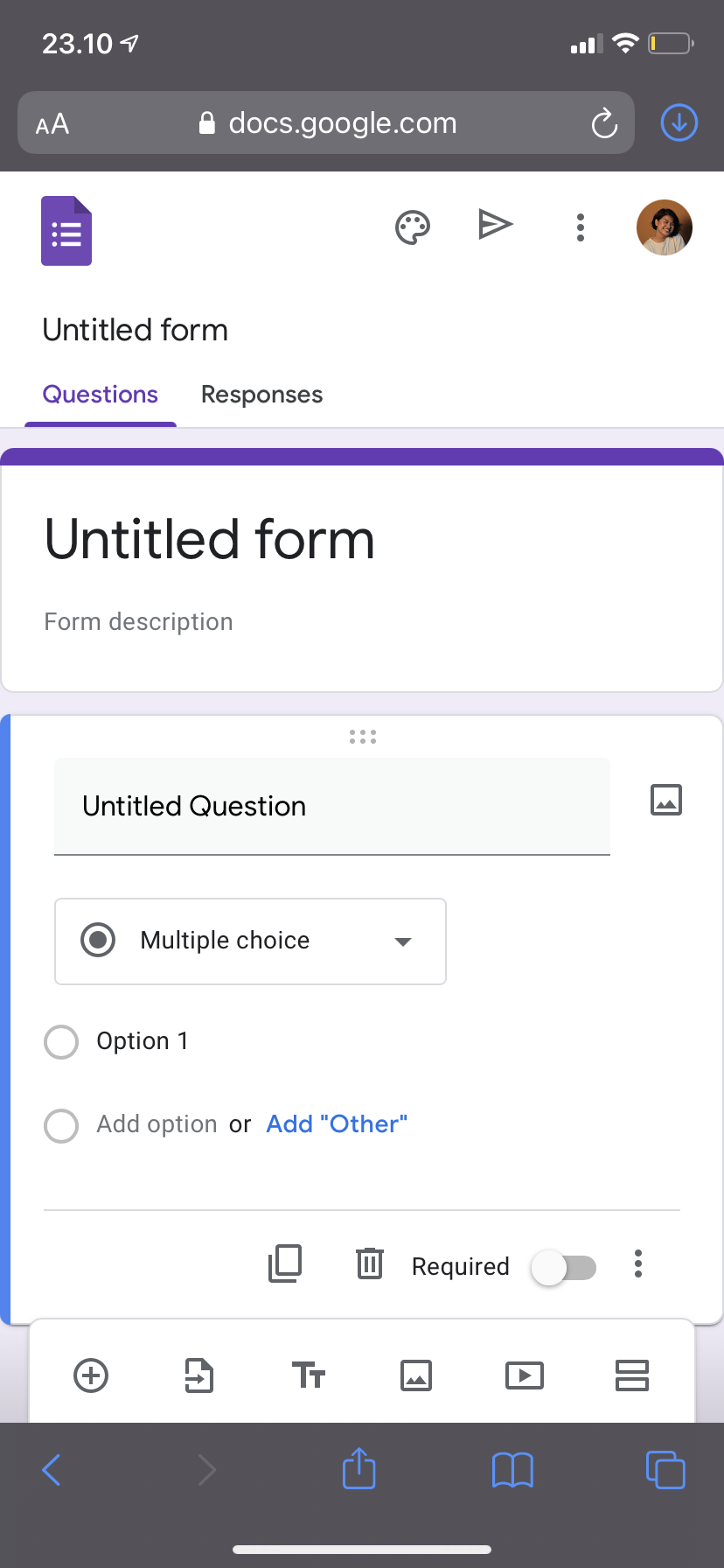Click the Add option radio circle
Screen dimensions: 724x1568
(61, 1125)
